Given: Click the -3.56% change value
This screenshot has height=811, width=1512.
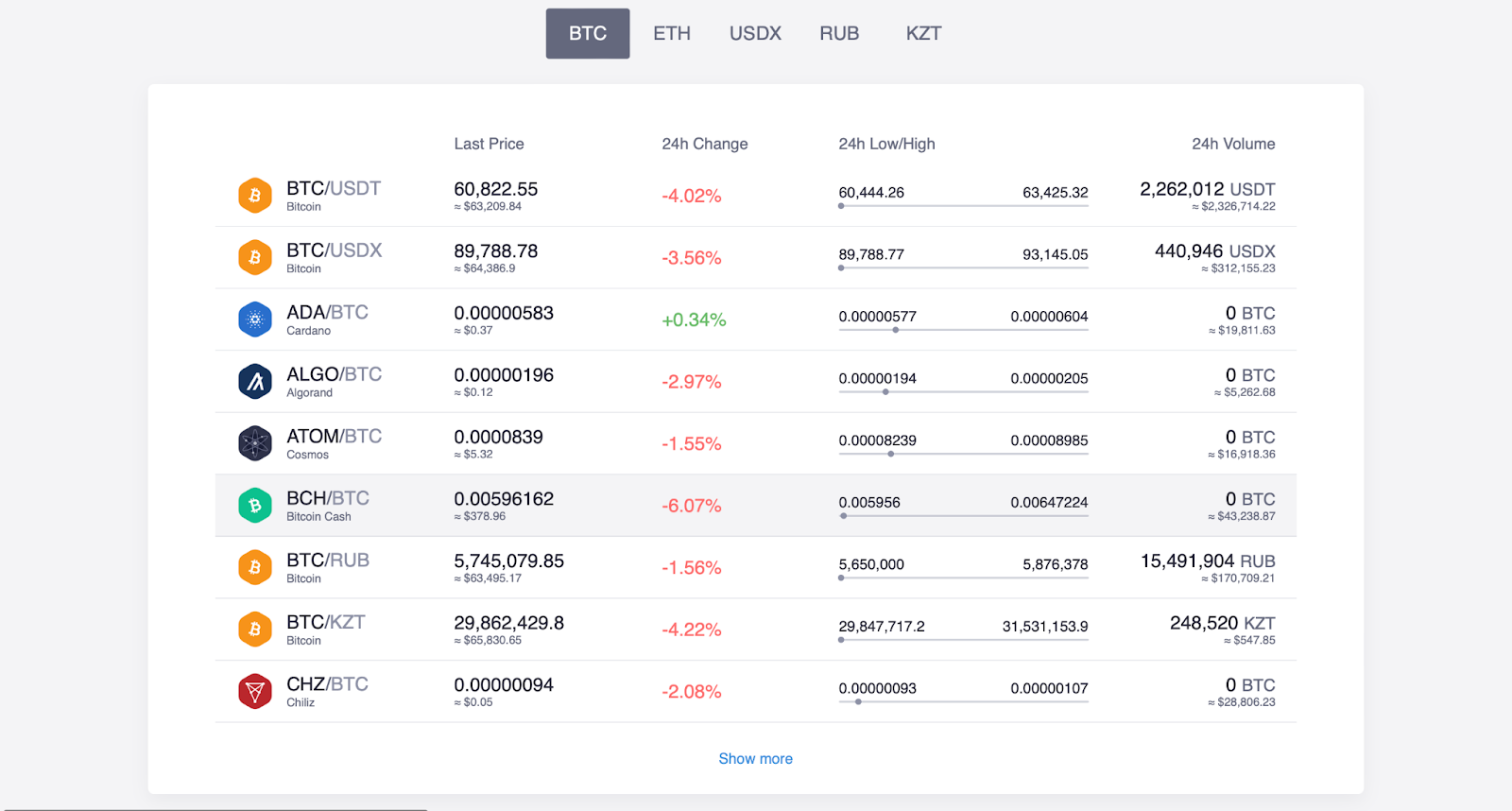Looking at the screenshot, I should 692,258.
